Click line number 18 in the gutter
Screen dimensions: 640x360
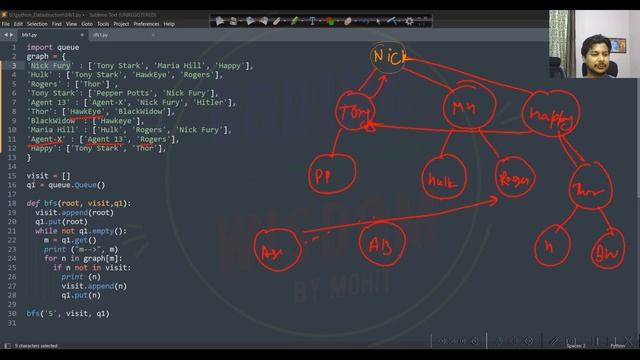pyautogui.click(x=12, y=203)
